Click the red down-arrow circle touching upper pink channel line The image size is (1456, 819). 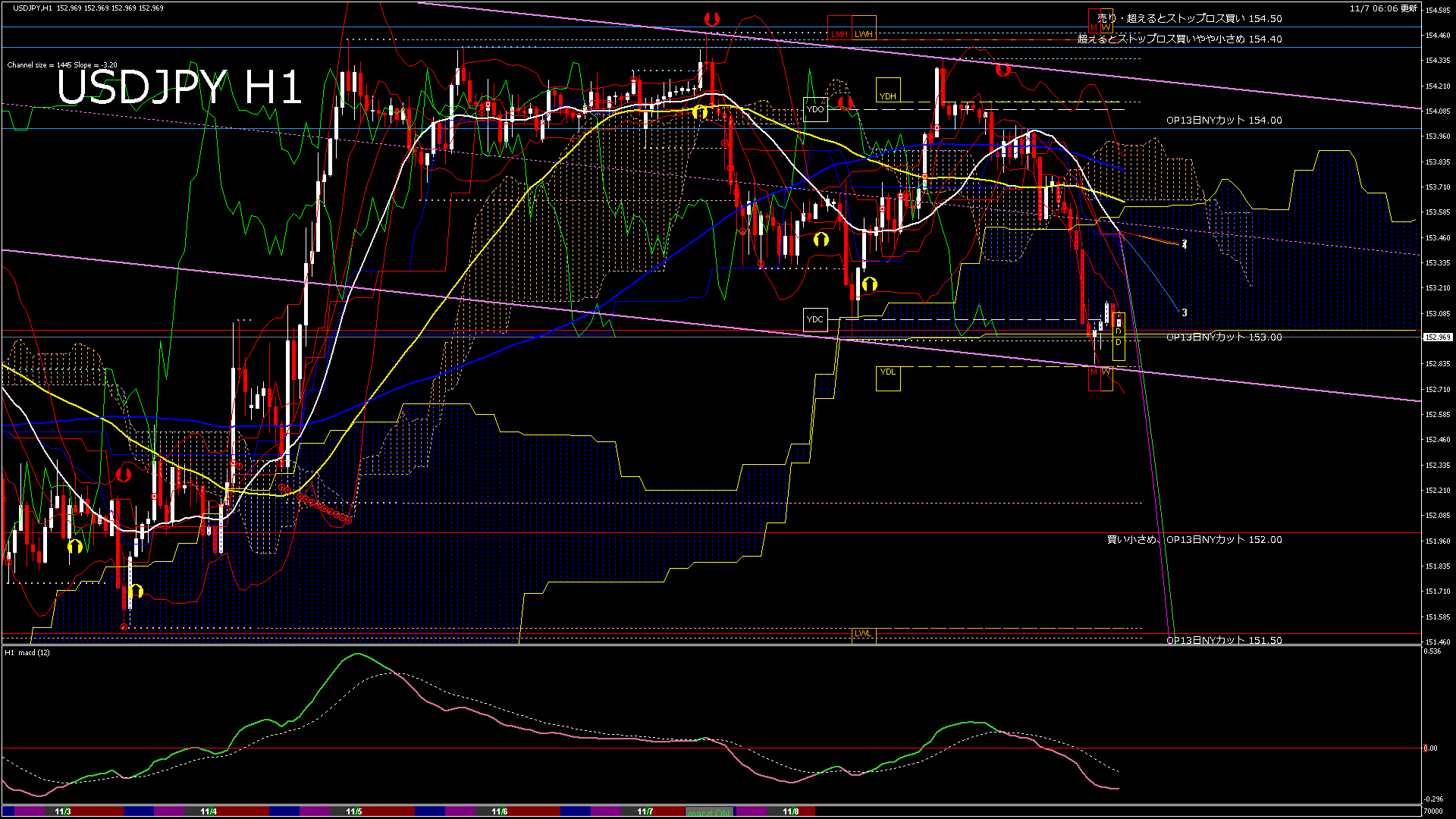(1003, 69)
